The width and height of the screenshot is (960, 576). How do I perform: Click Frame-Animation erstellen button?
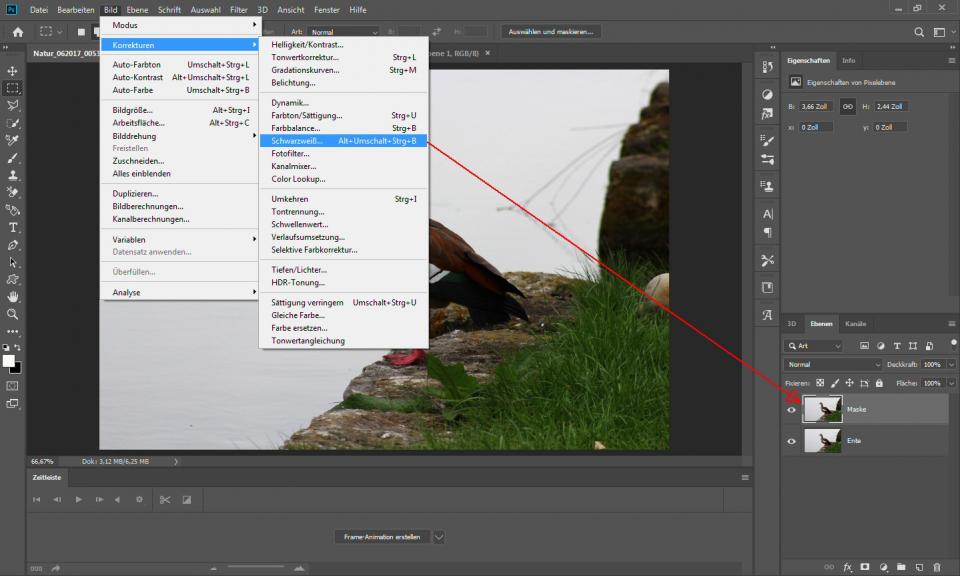click(x=381, y=537)
